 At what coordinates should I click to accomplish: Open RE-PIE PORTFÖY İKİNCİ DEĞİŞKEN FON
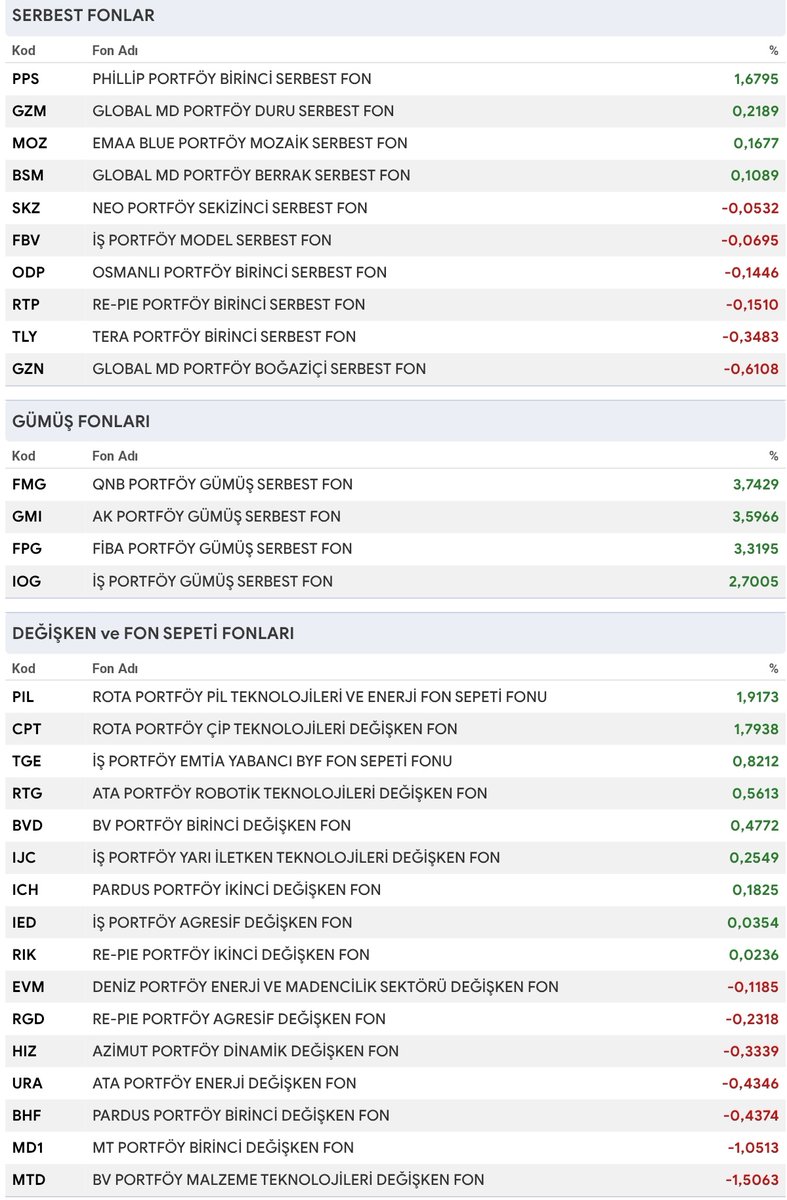(231, 955)
